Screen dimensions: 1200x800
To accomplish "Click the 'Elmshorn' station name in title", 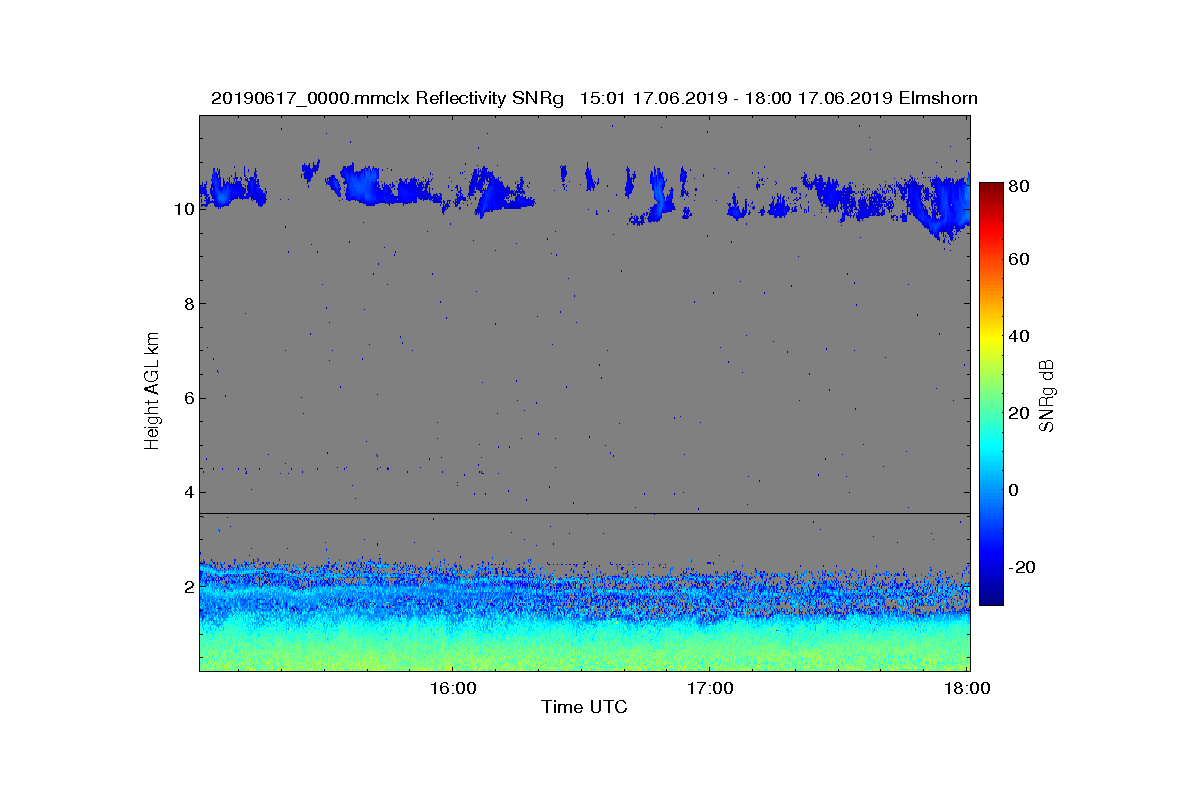I will (936, 98).
